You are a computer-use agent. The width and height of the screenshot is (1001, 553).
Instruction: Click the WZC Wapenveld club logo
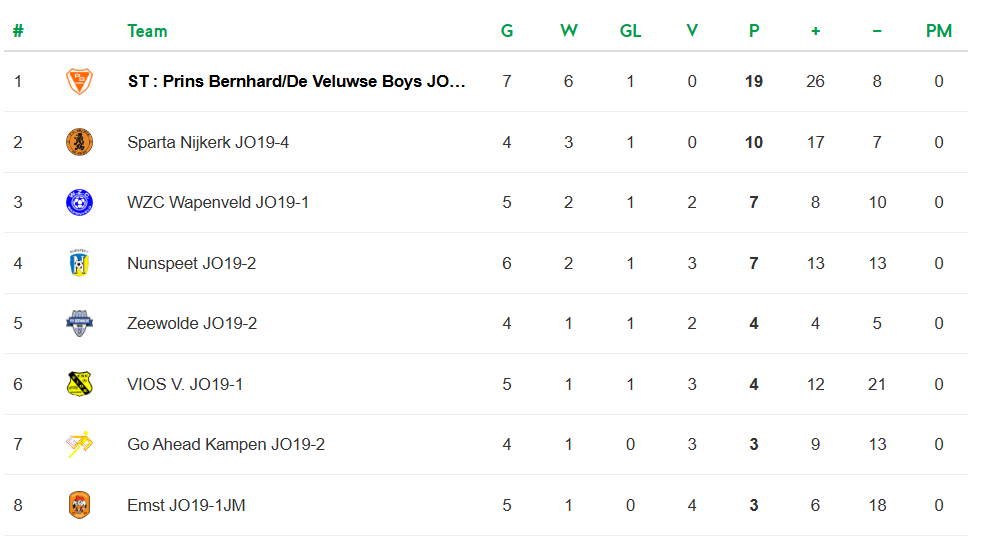[79, 202]
